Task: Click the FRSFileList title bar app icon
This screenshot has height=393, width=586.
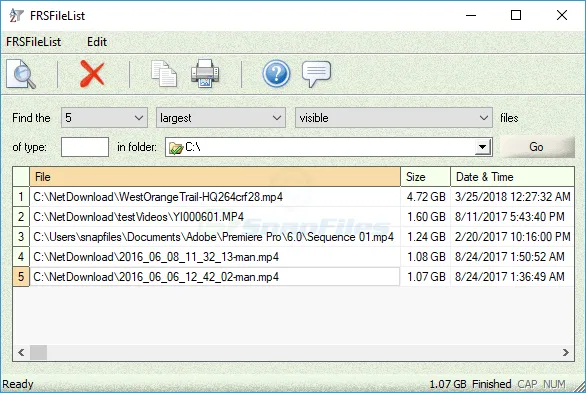Action: [x=16, y=15]
